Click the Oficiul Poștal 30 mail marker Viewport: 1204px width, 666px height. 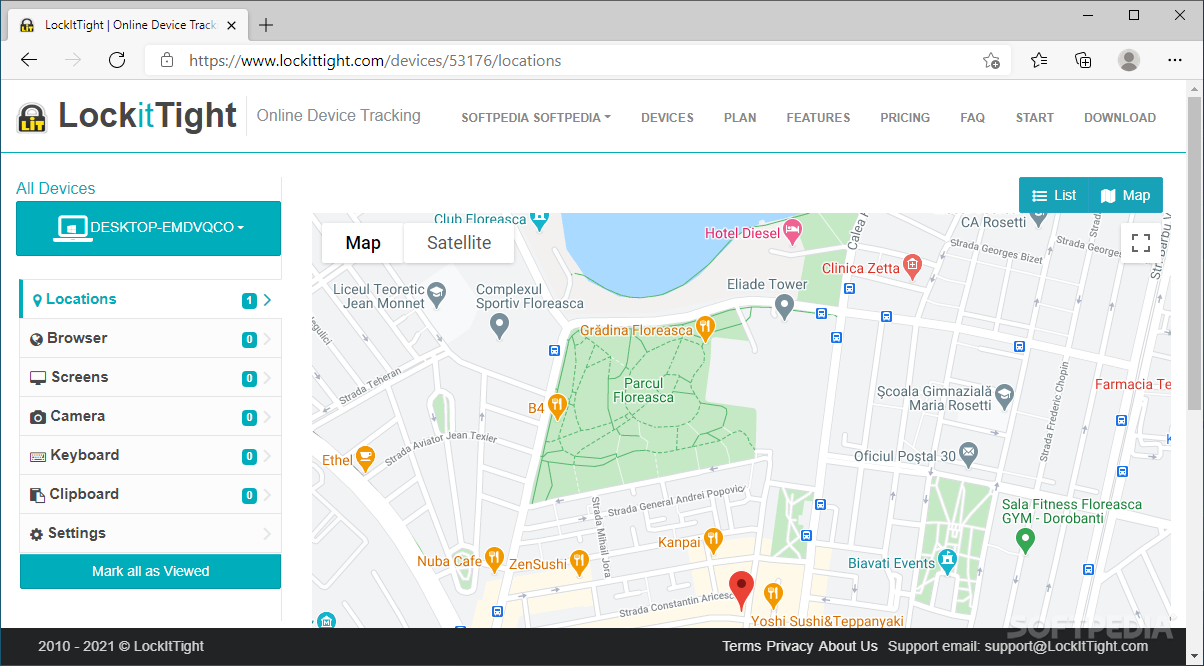(x=968, y=453)
